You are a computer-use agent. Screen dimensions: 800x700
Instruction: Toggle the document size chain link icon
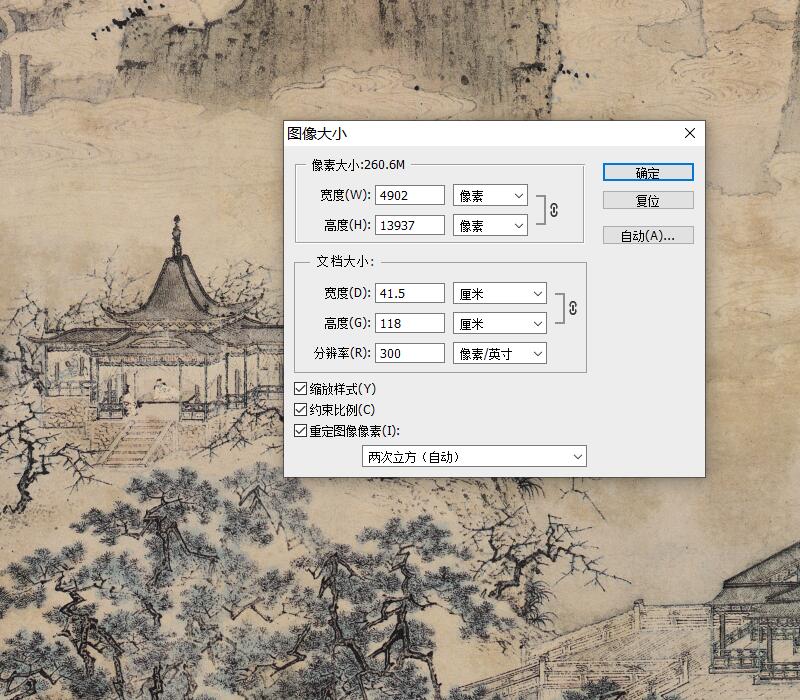point(573,308)
